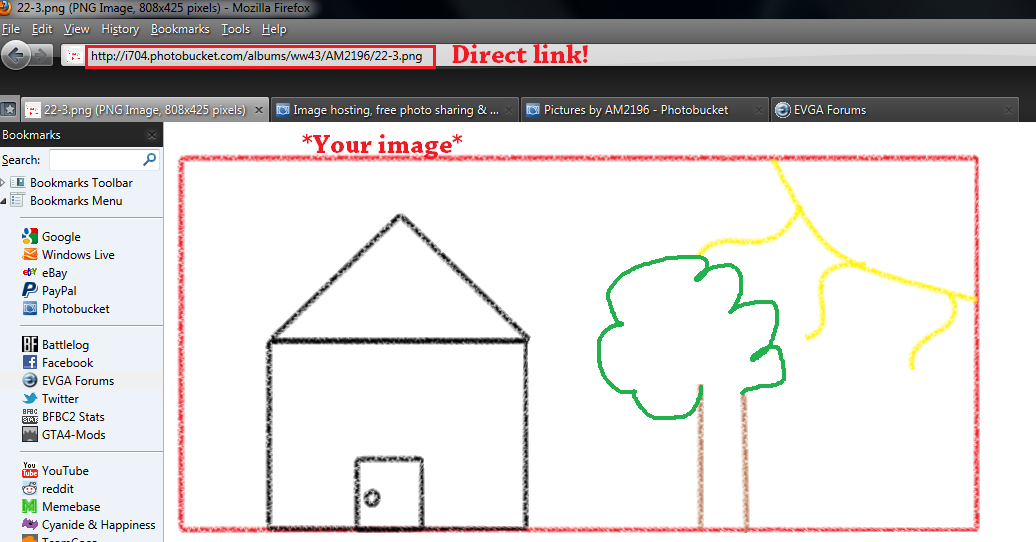Expand the Bookmarks Toolbar folder
Screen dimensions: 1036x542
[x=3, y=183]
